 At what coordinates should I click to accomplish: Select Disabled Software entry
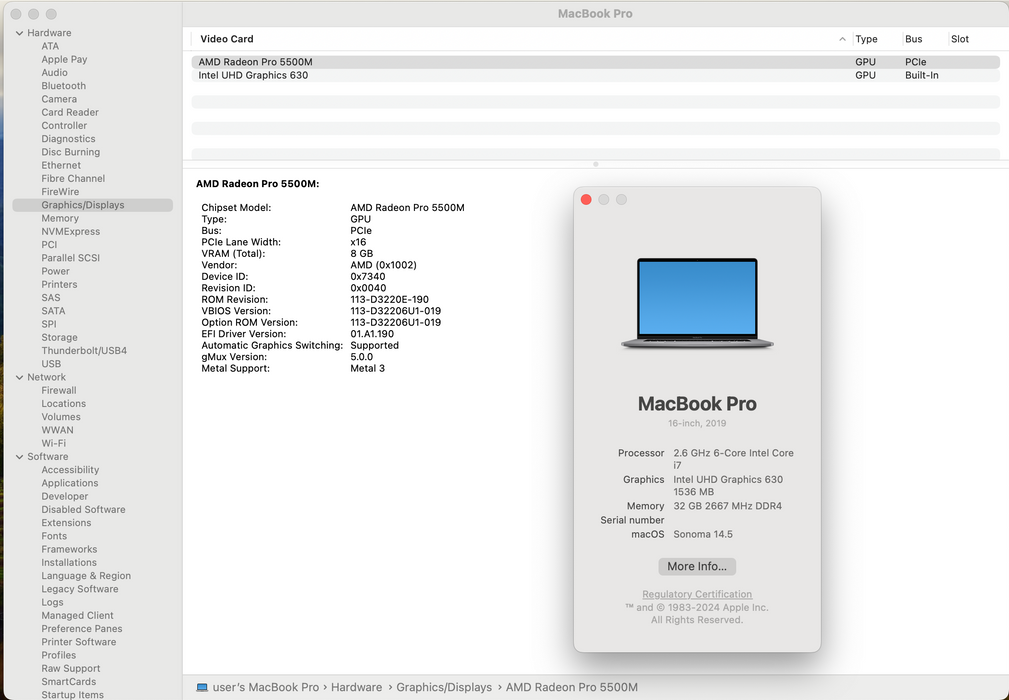84,510
